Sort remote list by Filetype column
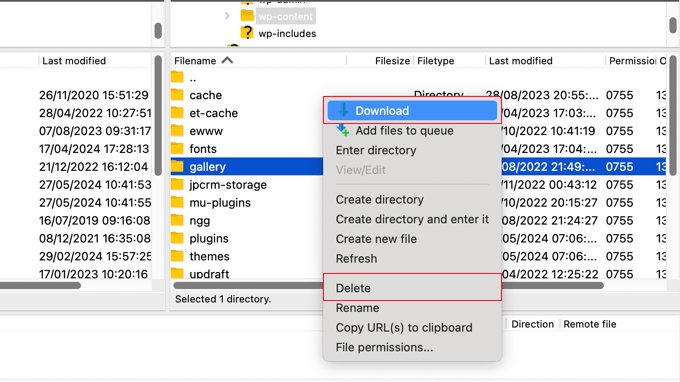This screenshot has height=382, width=680. pyautogui.click(x=435, y=61)
